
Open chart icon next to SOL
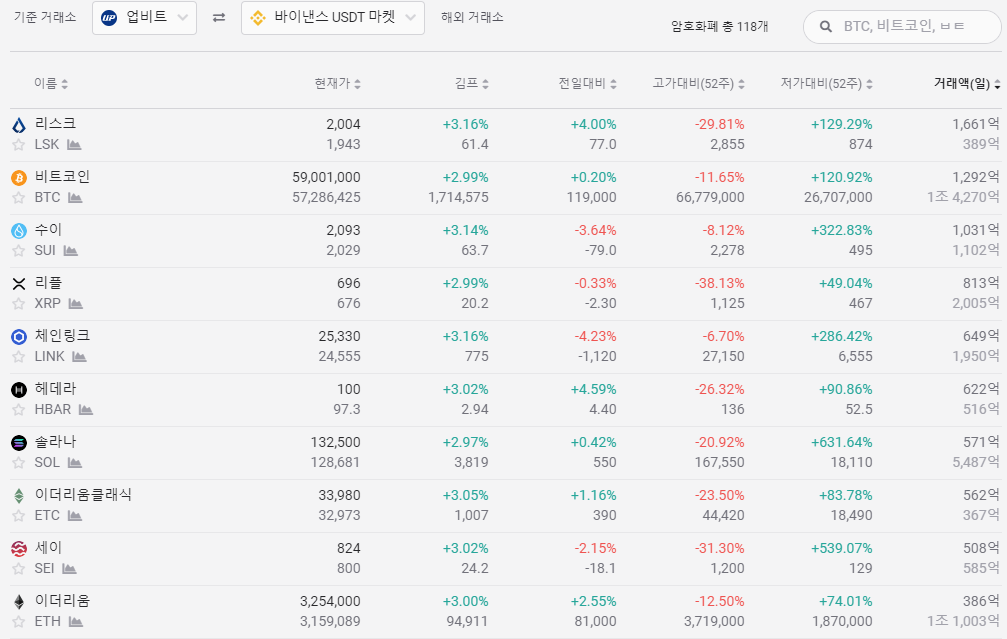point(74,462)
